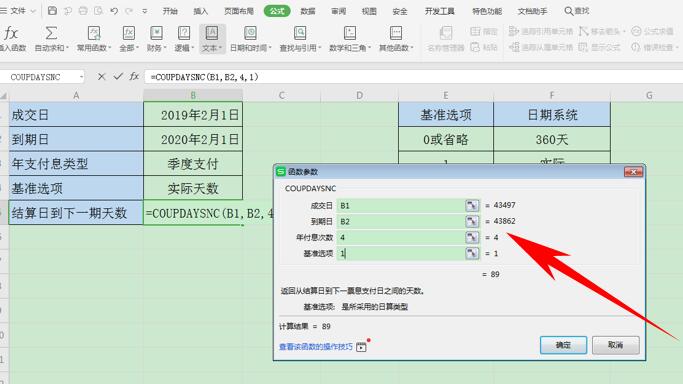Switch to the 数据 tab
This screenshot has height=384, width=683.
click(x=308, y=11)
